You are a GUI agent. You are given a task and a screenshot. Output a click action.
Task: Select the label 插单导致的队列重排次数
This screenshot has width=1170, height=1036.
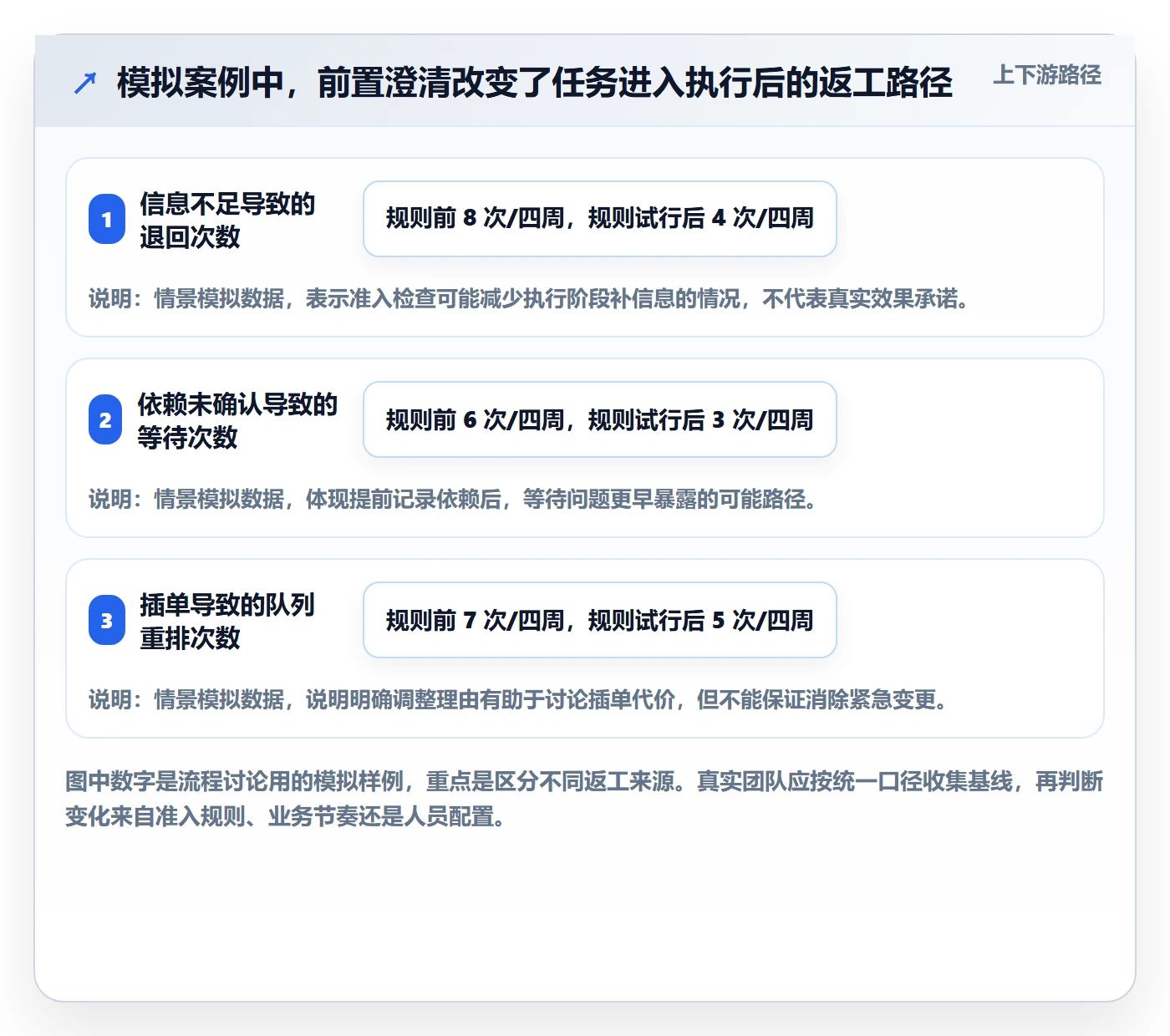click(x=227, y=621)
